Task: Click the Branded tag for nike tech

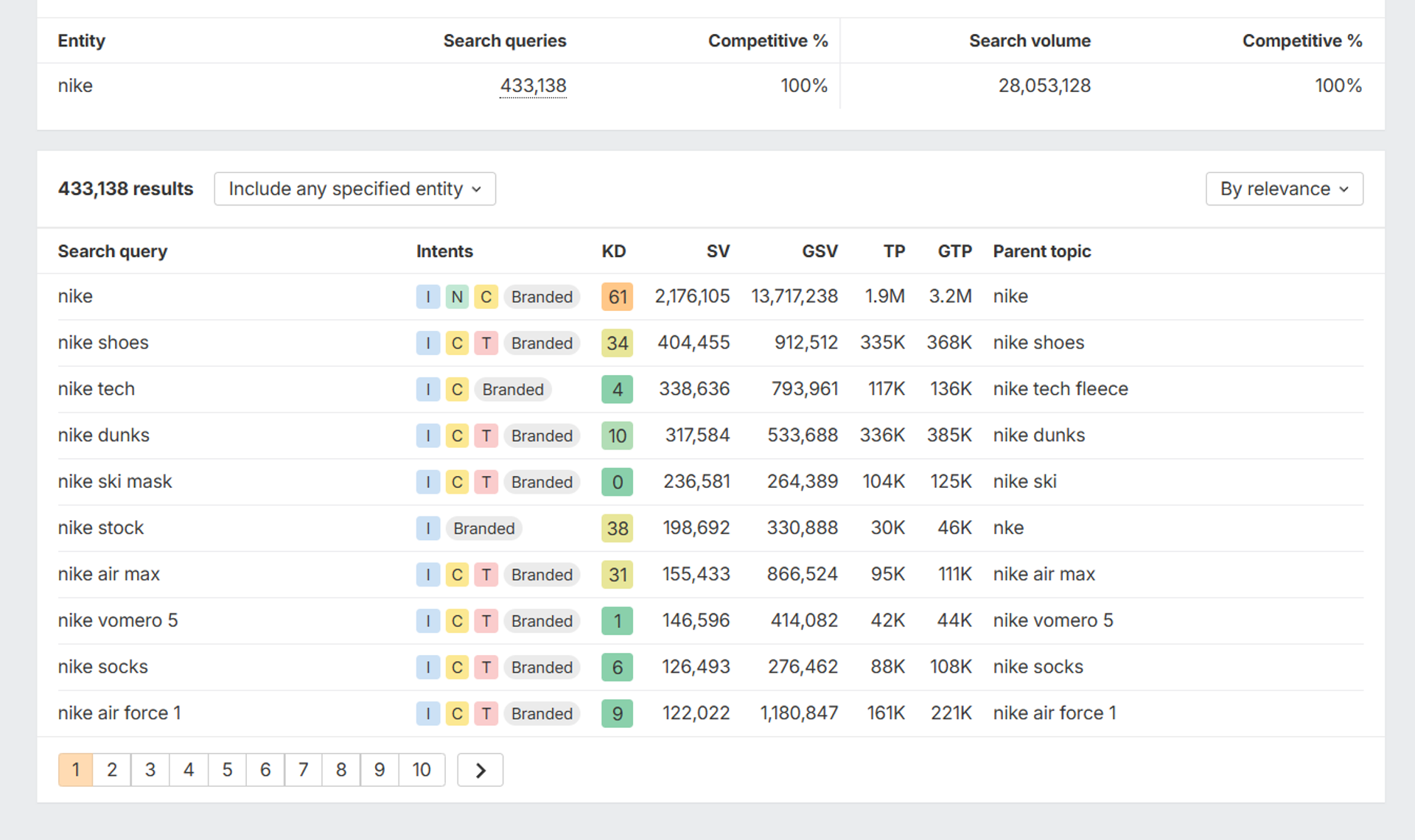Action: pyautogui.click(x=513, y=390)
